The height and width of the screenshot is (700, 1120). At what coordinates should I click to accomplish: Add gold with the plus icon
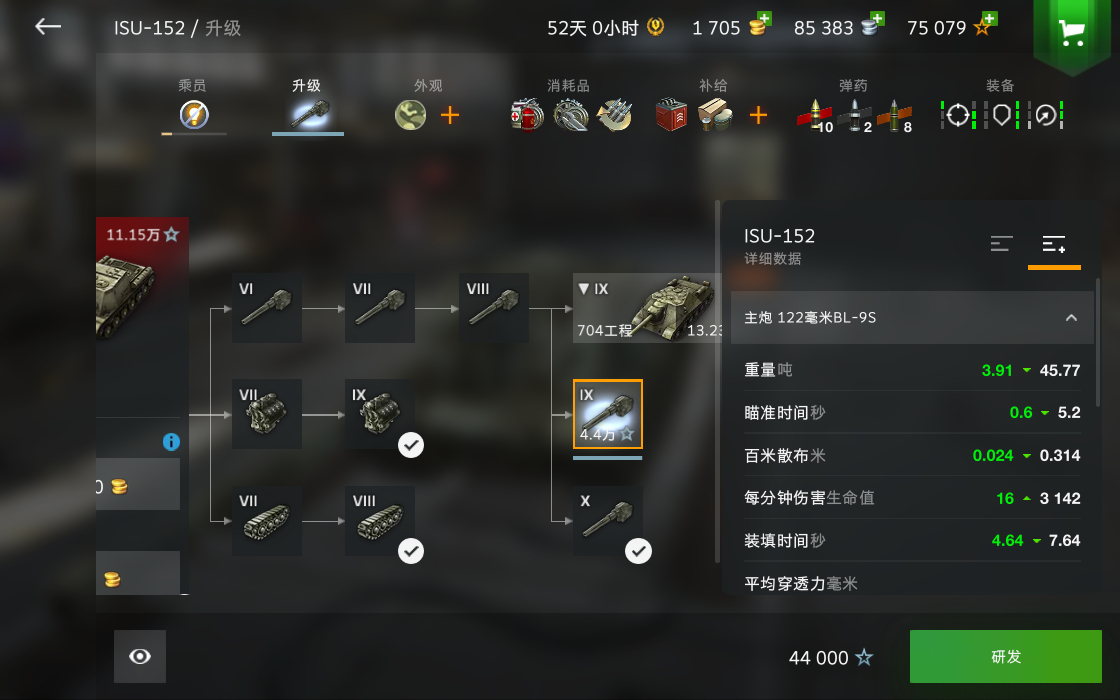(764, 19)
